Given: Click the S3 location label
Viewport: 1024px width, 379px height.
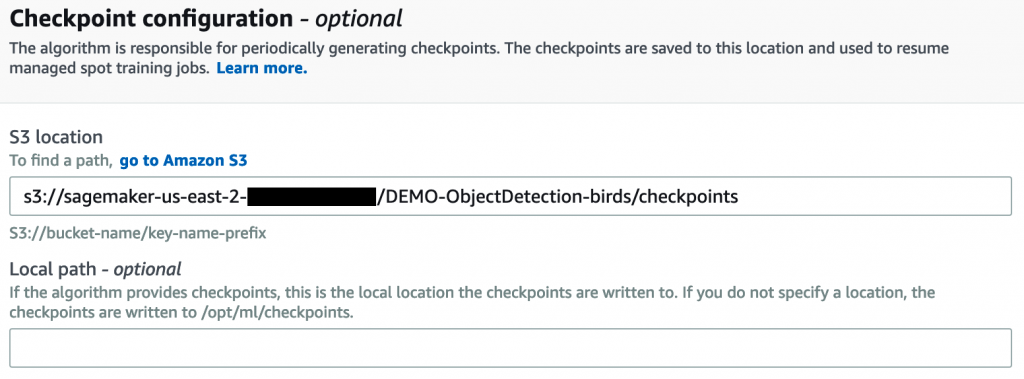Looking at the screenshot, I should tap(56, 137).
